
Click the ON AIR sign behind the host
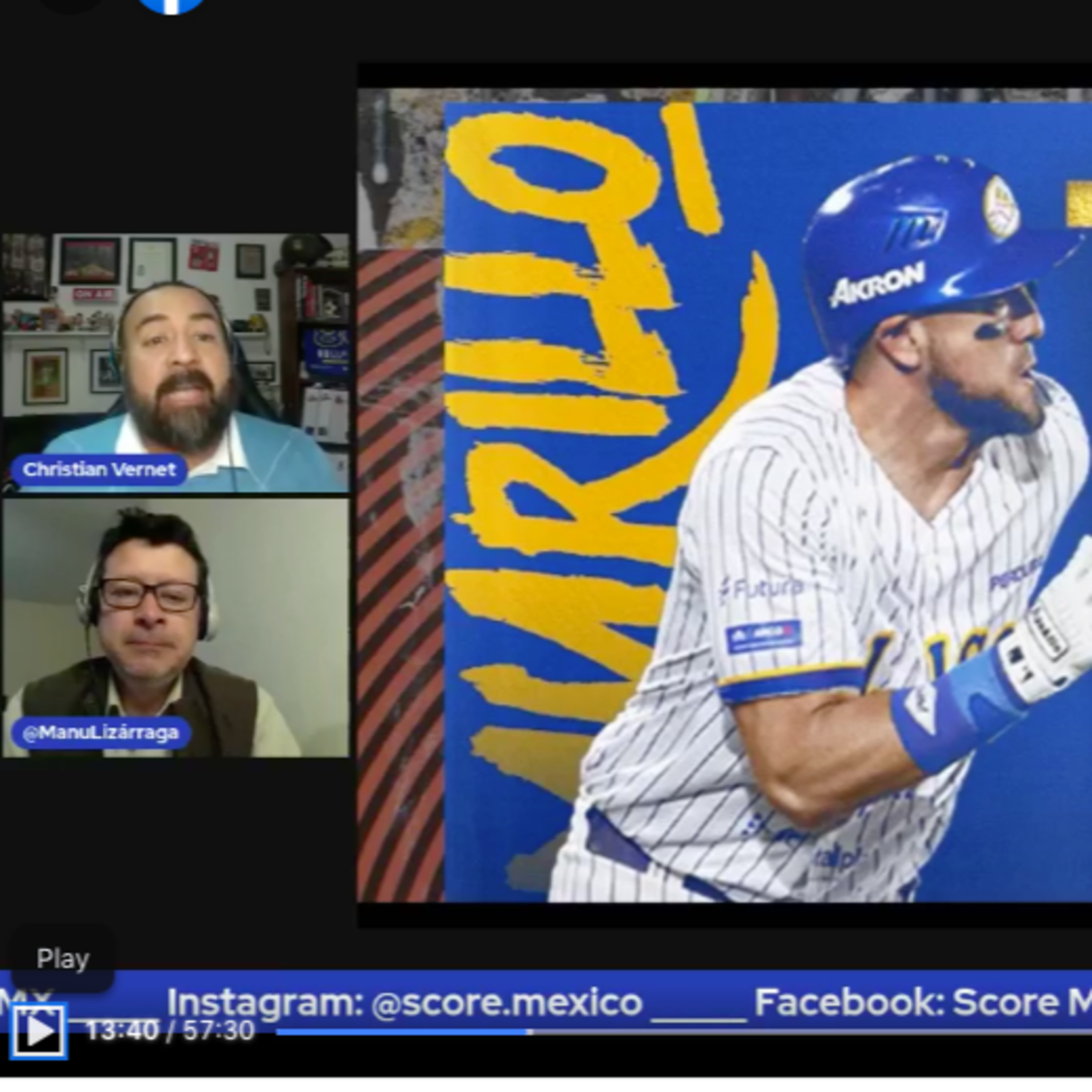(94, 294)
